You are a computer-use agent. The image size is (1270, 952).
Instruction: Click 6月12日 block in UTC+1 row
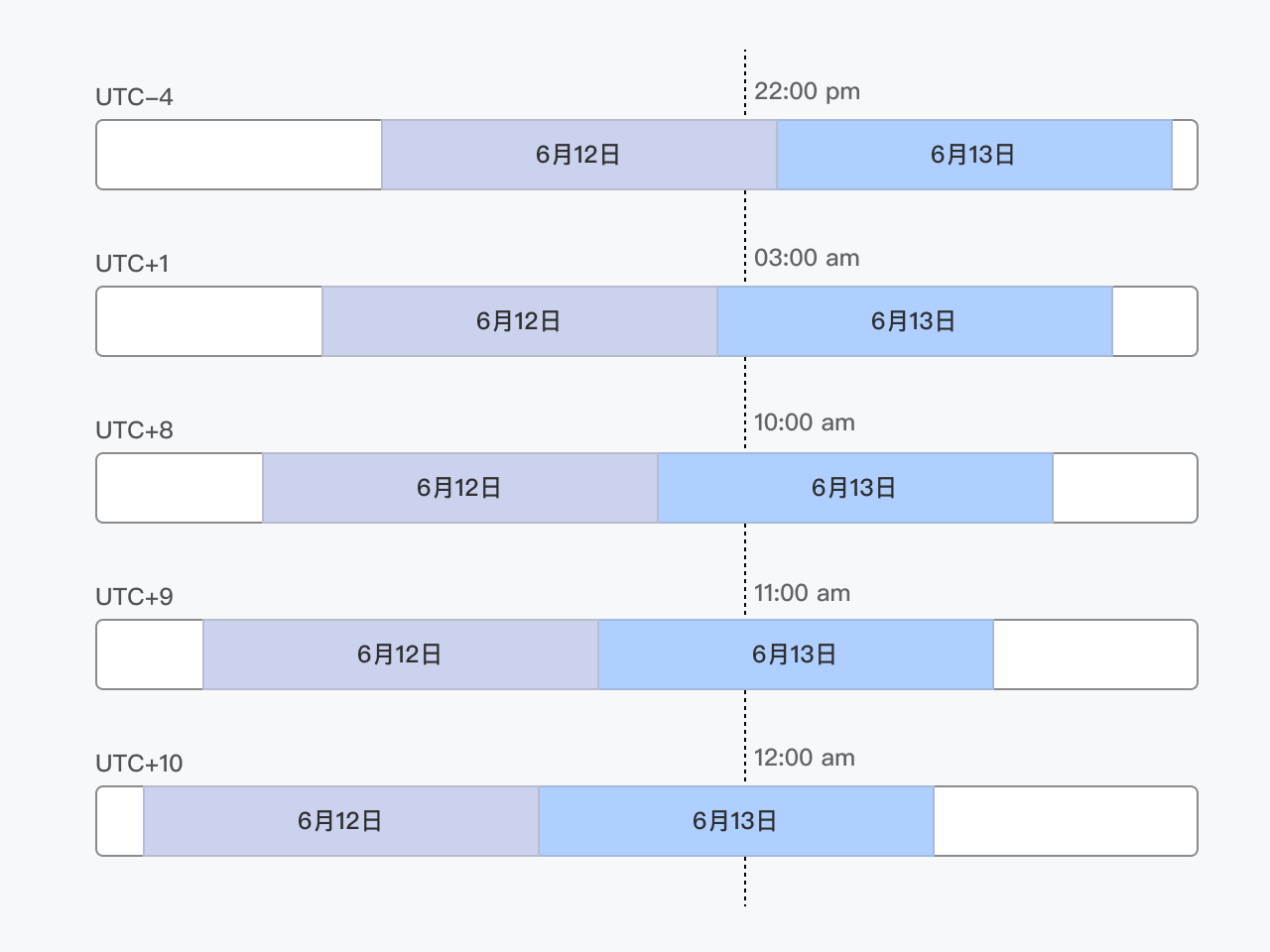[x=520, y=321]
